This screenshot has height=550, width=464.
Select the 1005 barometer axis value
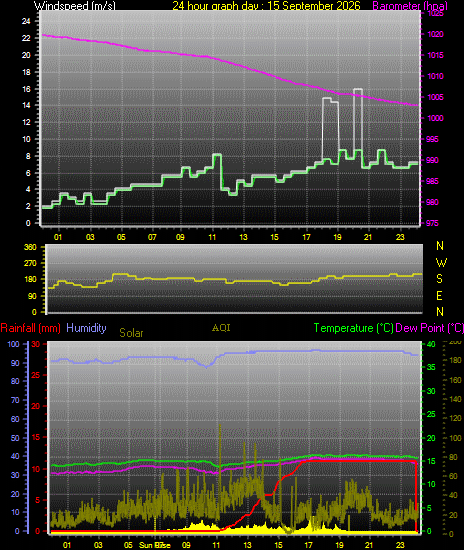click(435, 97)
